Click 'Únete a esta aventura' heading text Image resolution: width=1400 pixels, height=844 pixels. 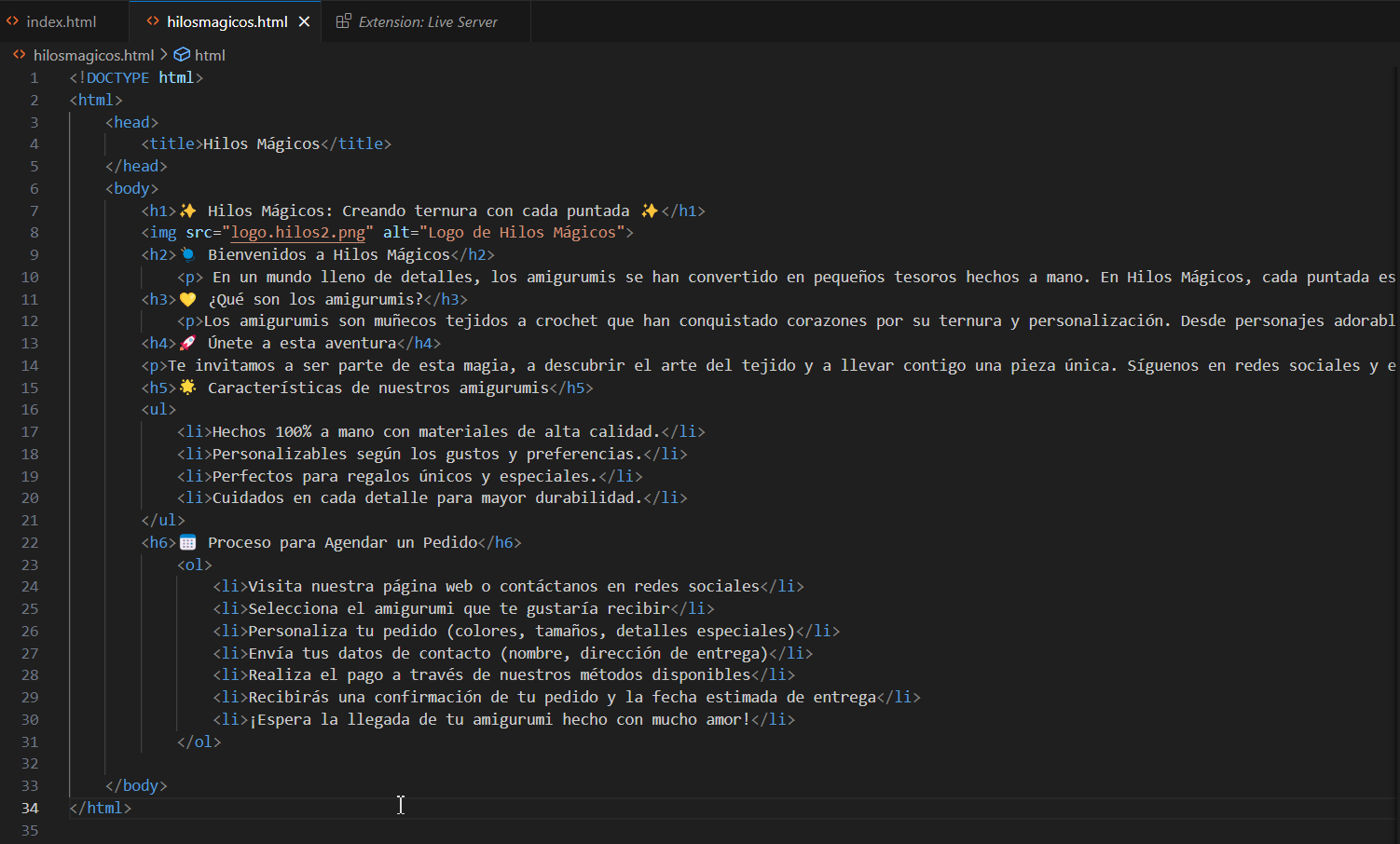point(302,343)
